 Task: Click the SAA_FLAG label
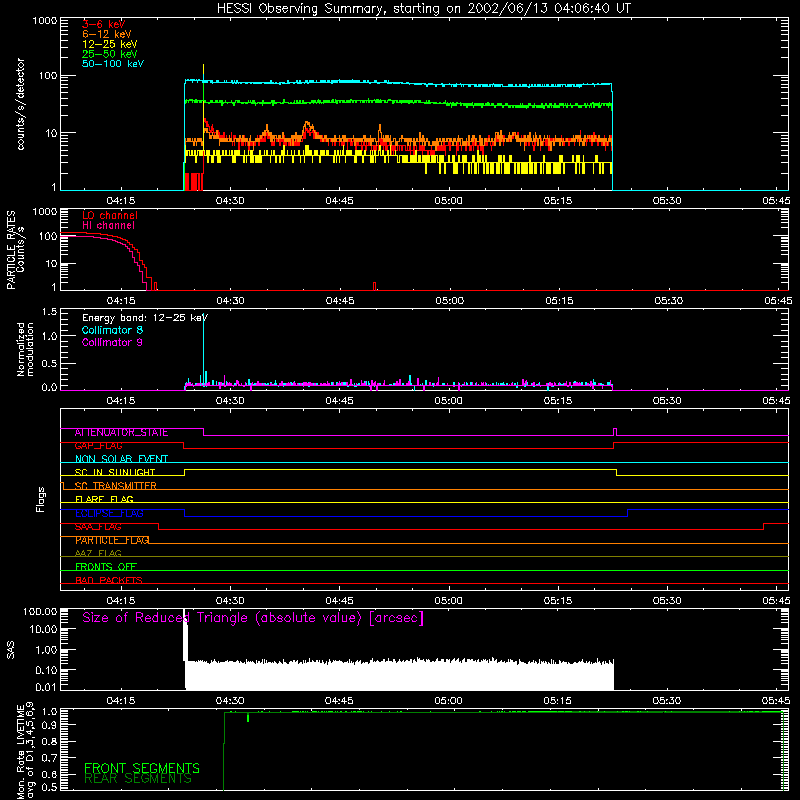click(98, 527)
